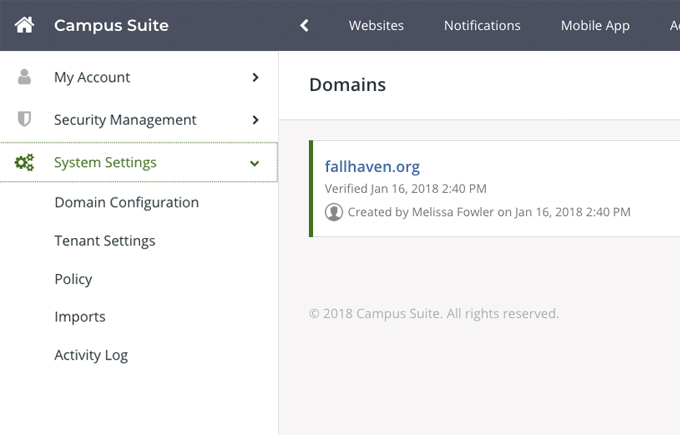680x435 pixels.
Task: Expand Security Management chevron
Action: 255,120
